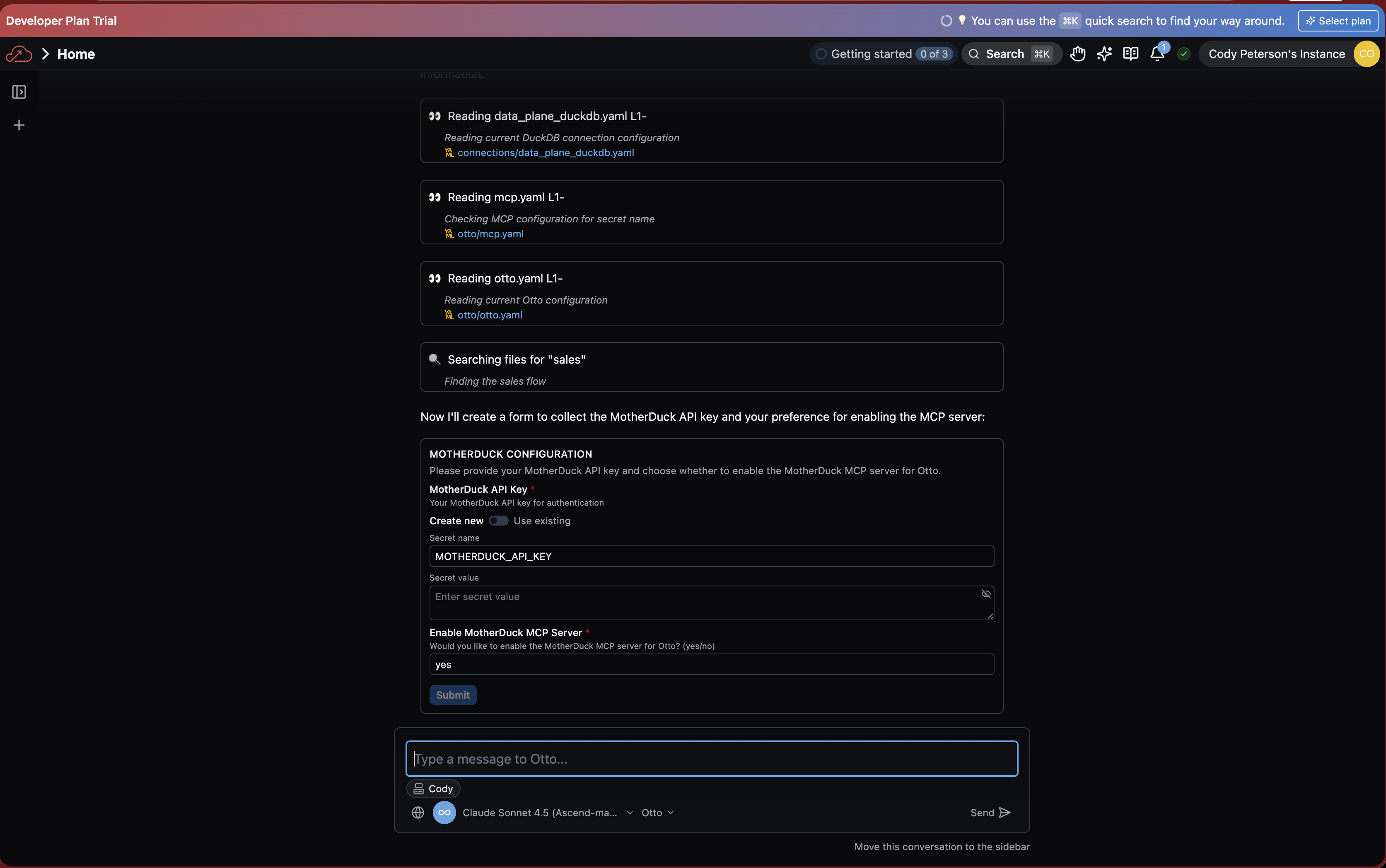Open the notifications bell
The image size is (1386, 868).
pos(1157,54)
